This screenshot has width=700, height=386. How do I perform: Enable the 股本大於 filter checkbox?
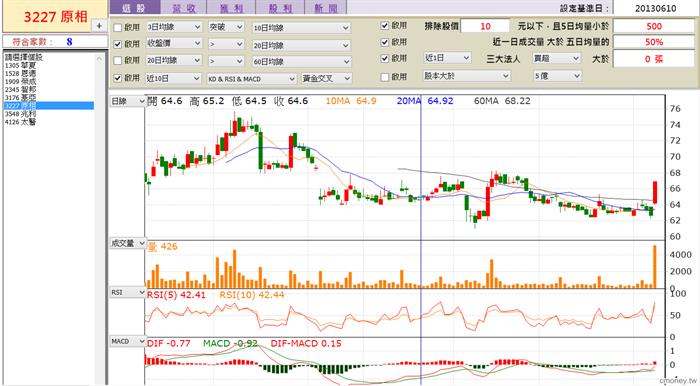click(x=385, y=77)
